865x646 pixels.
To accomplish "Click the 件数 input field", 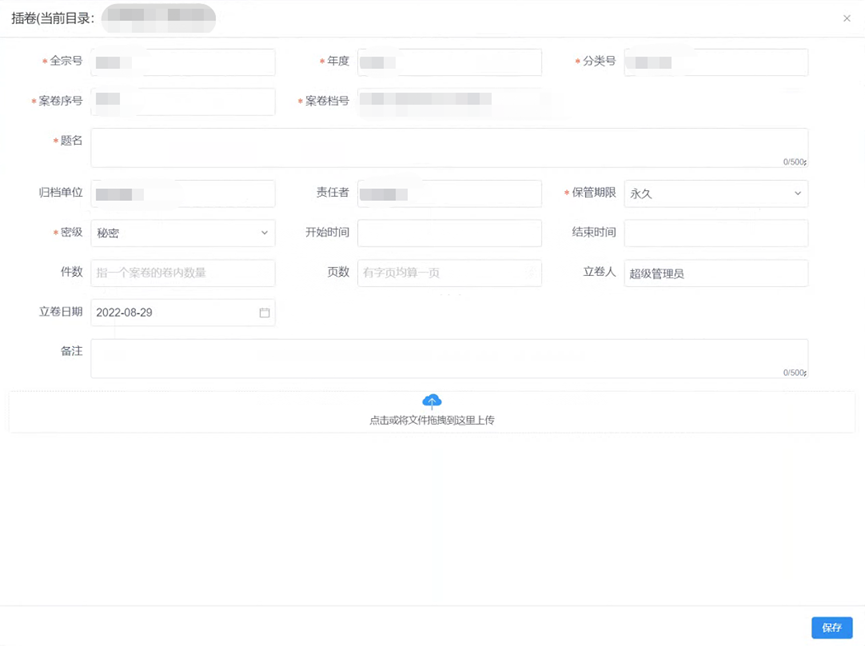I will coord(182,273).
